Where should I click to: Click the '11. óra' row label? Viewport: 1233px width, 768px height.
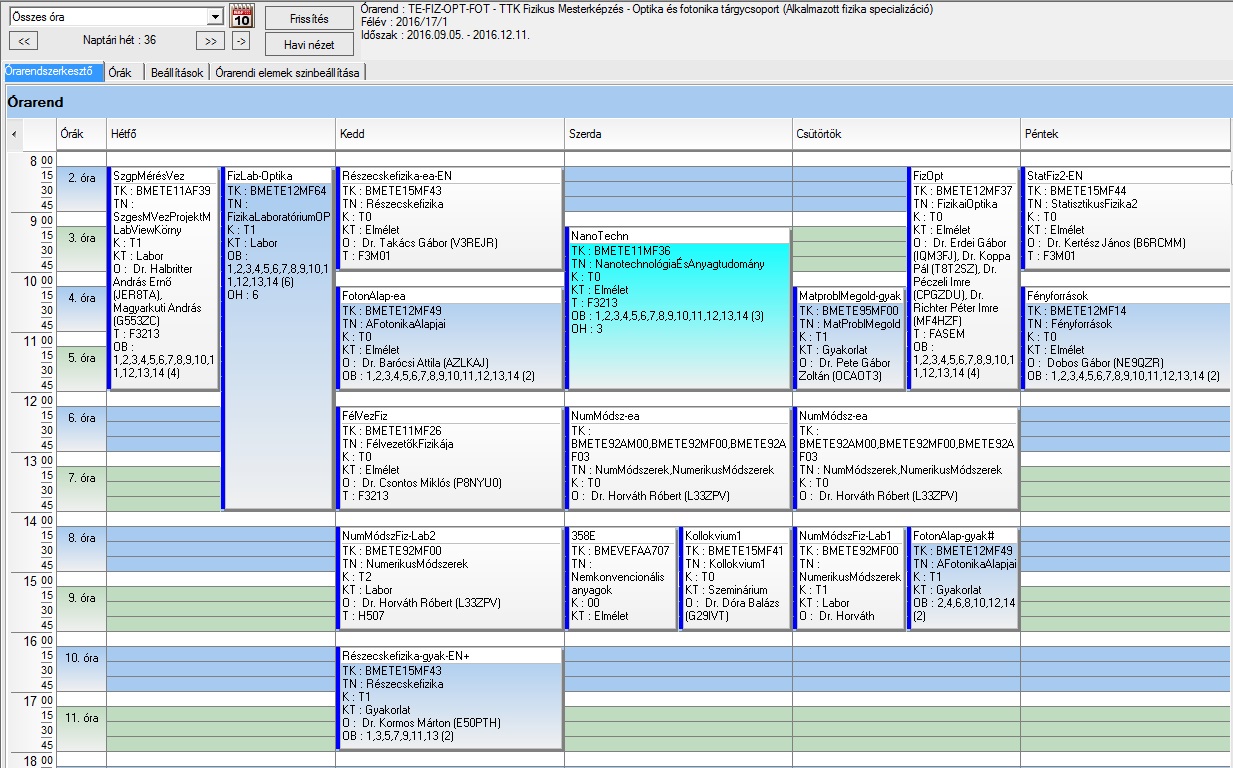(x=81, y=729)
